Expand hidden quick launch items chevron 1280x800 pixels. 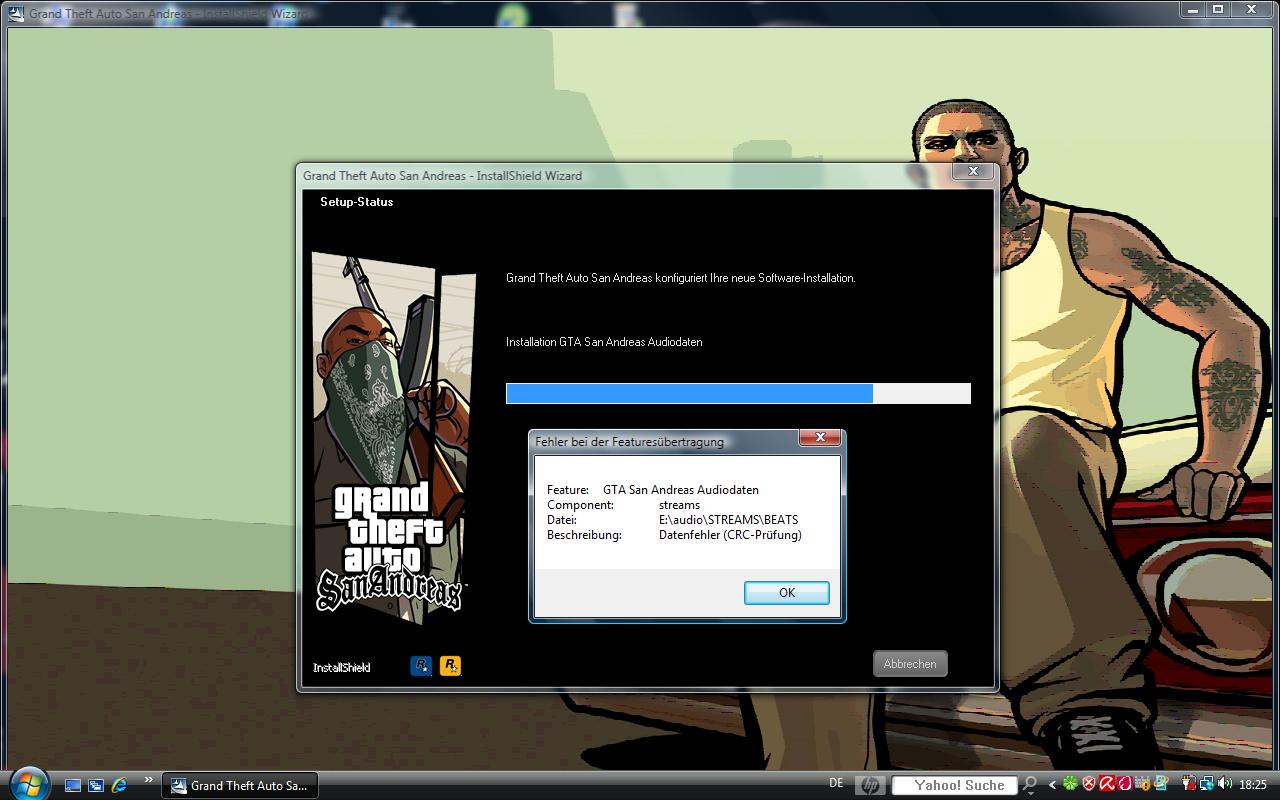coord(149,781)
